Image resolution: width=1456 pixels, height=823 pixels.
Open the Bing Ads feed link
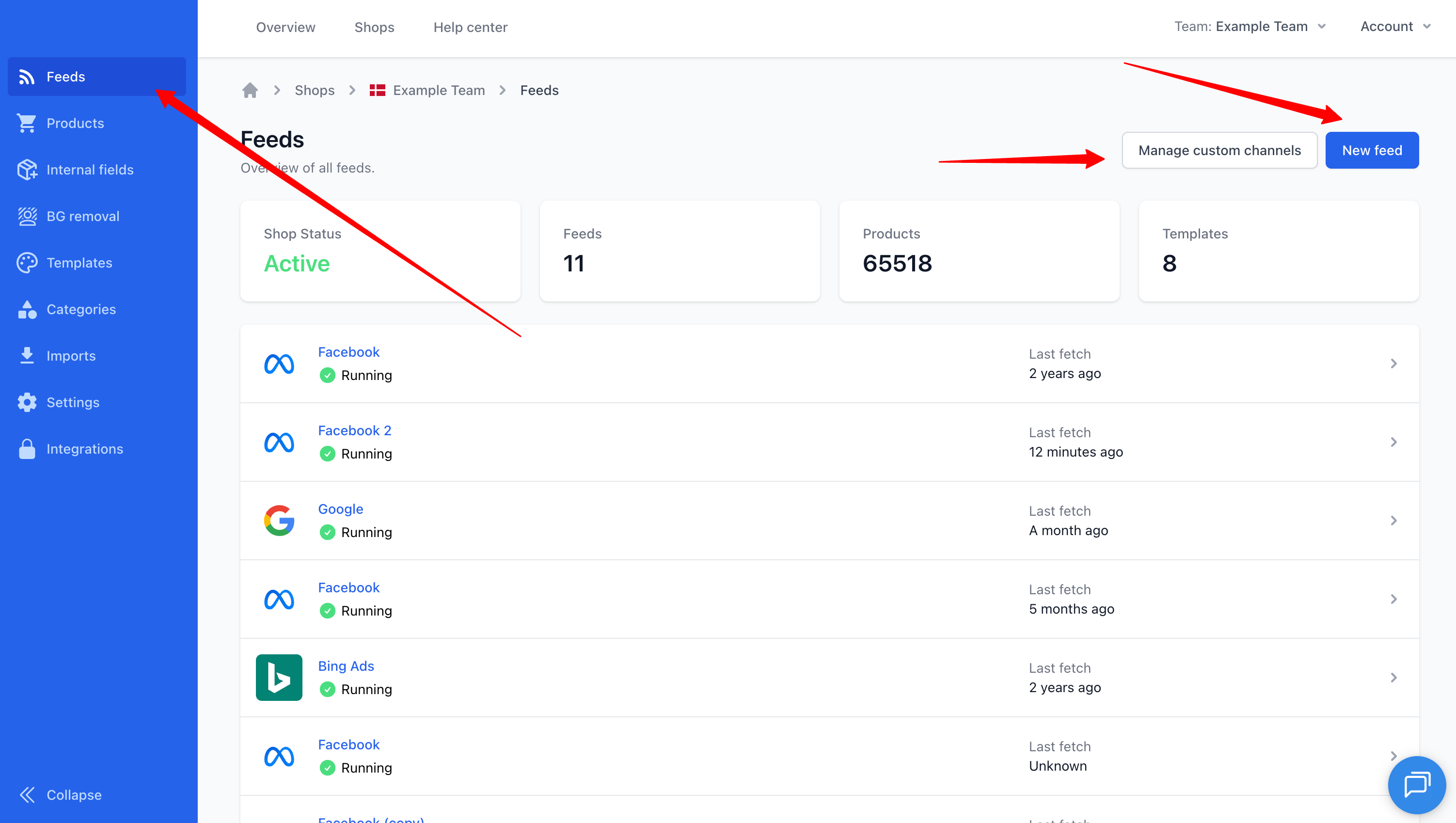(x=346, y=666)
